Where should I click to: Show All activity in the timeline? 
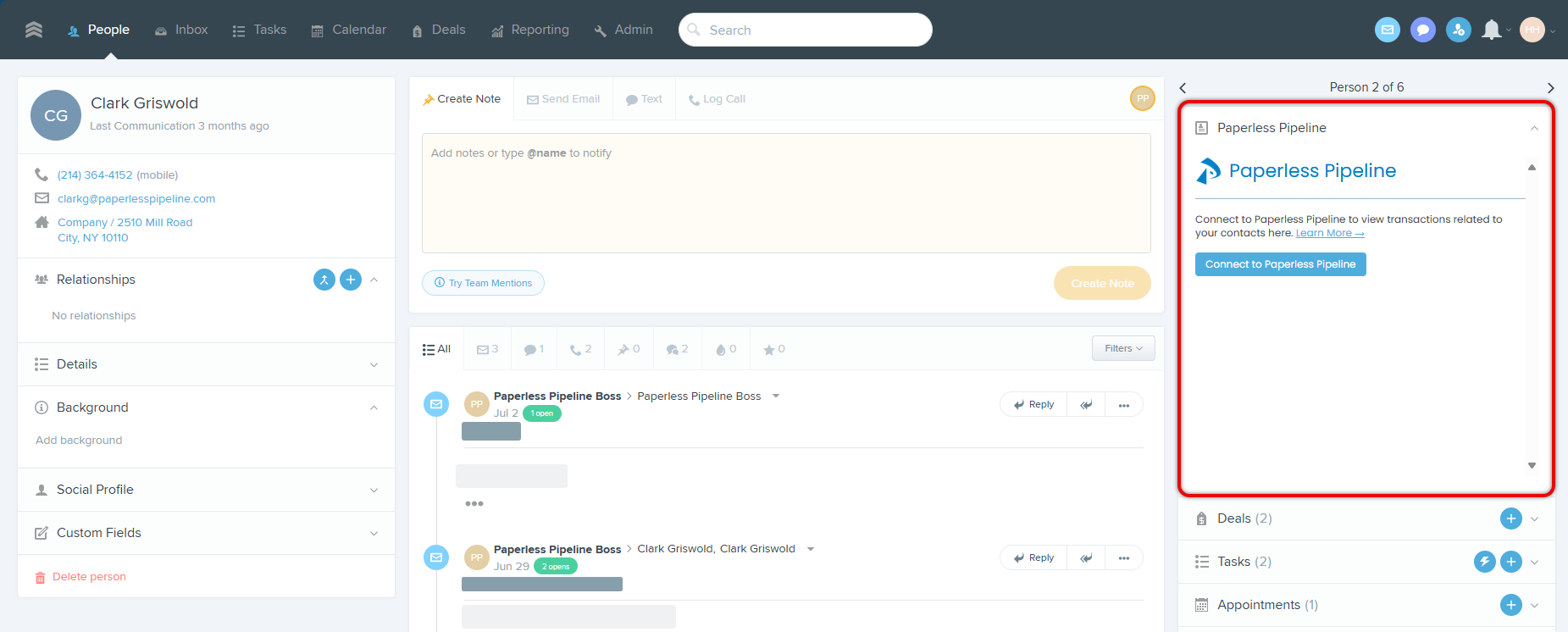436,349
